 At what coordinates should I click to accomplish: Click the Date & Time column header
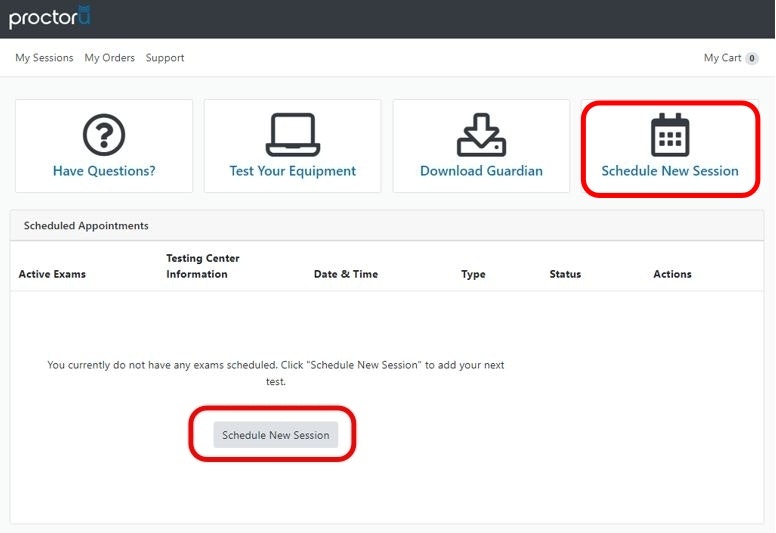tap(345, 274)
